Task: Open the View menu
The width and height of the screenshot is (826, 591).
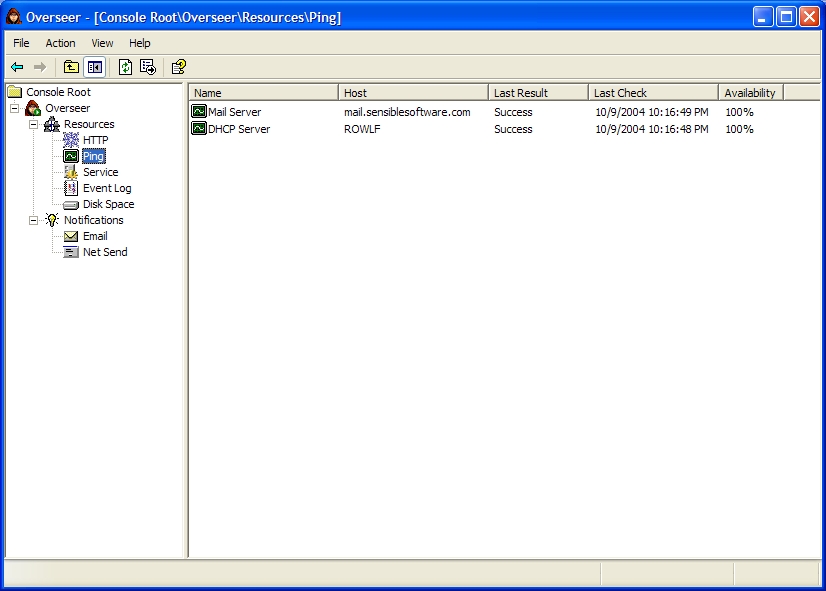Action: click(102, 43)
